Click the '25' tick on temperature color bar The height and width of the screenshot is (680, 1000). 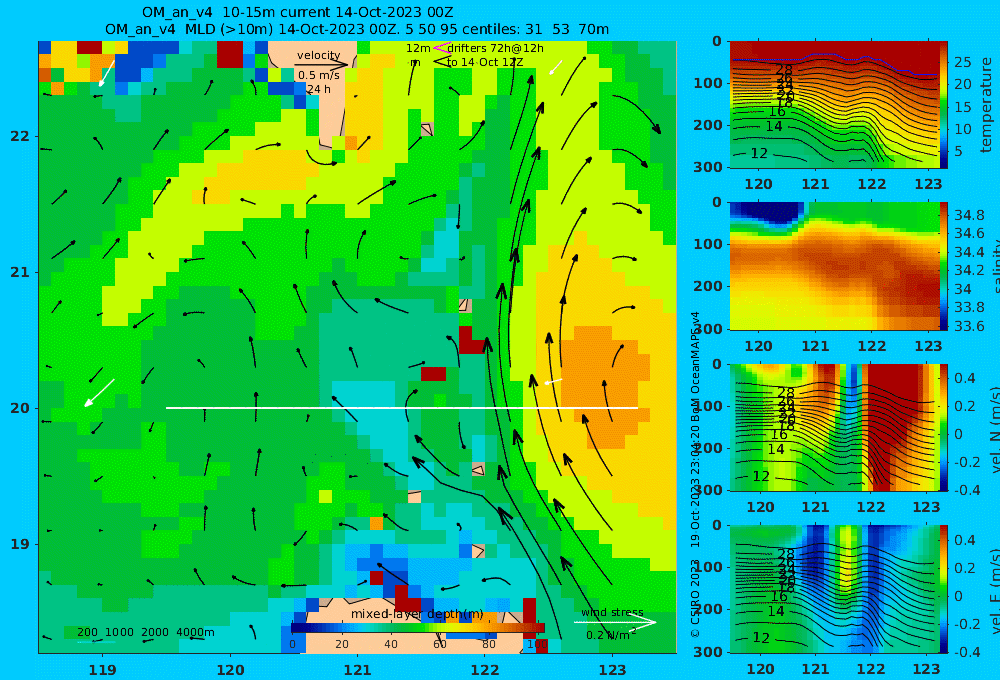[962, 62]
